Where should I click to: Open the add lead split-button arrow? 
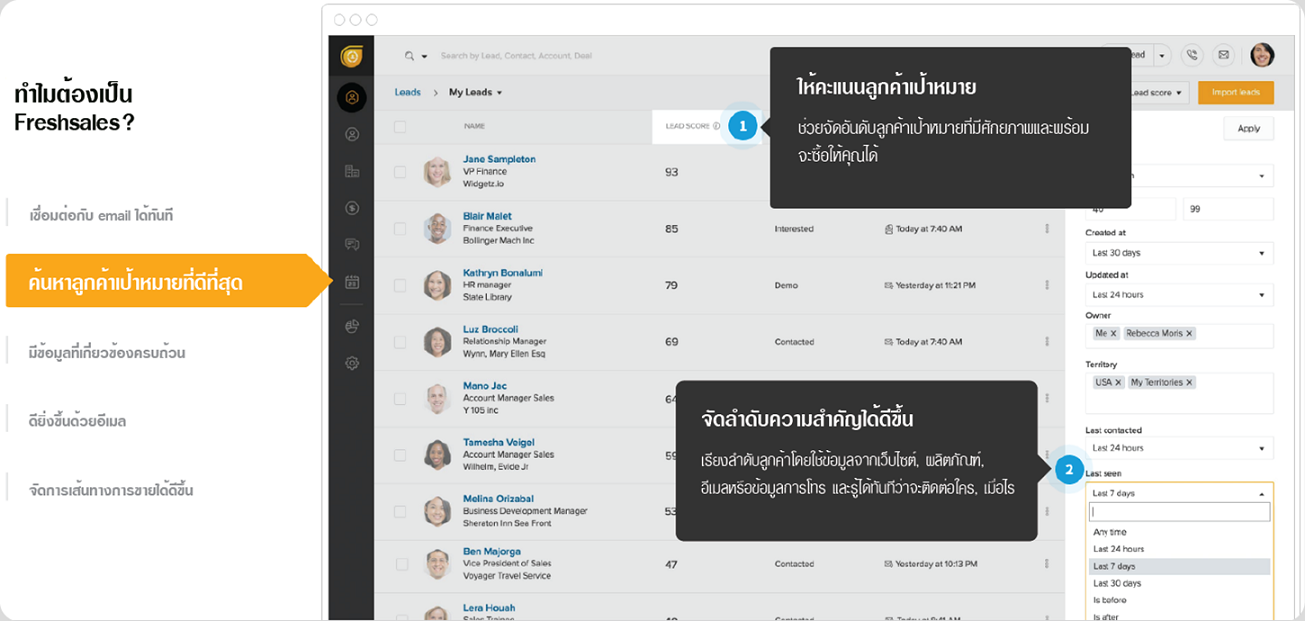point(1162,55)
